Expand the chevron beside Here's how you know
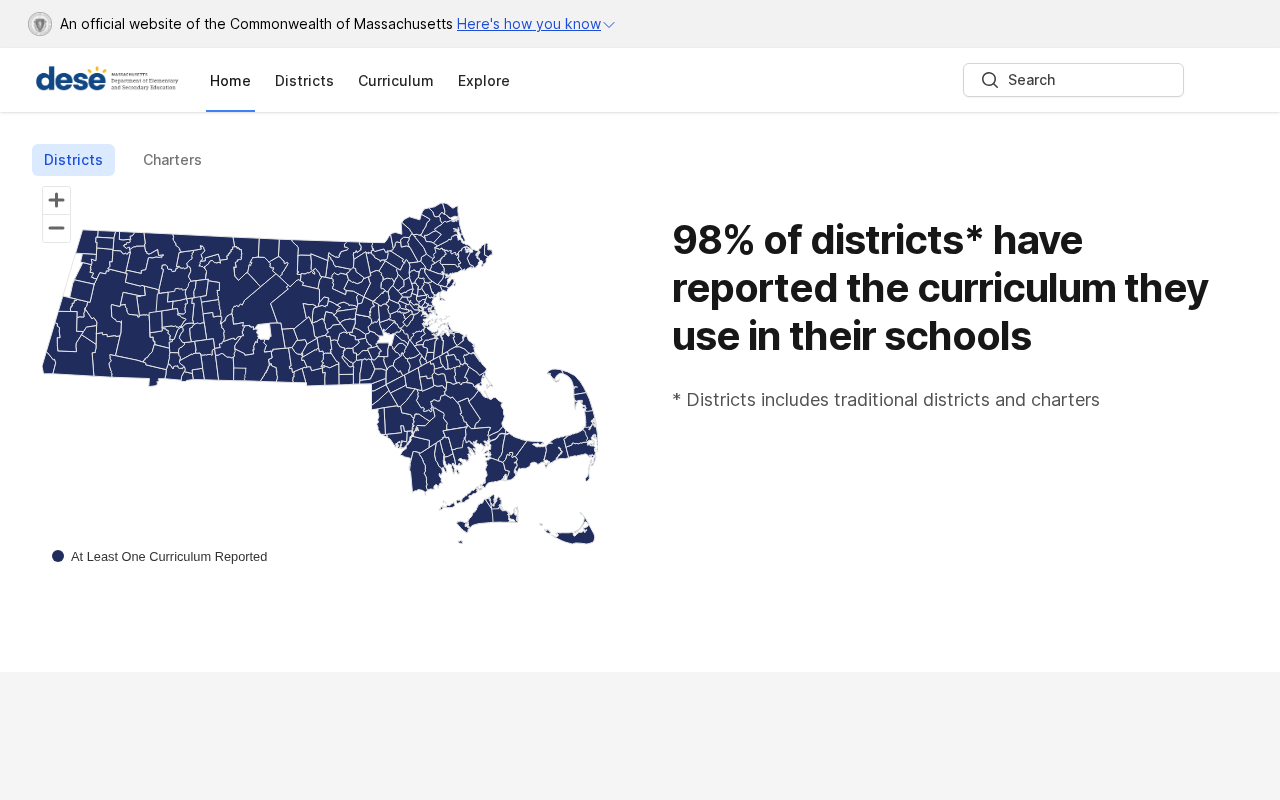Viewport: 1280px width, 800px height. coord(609,24)
